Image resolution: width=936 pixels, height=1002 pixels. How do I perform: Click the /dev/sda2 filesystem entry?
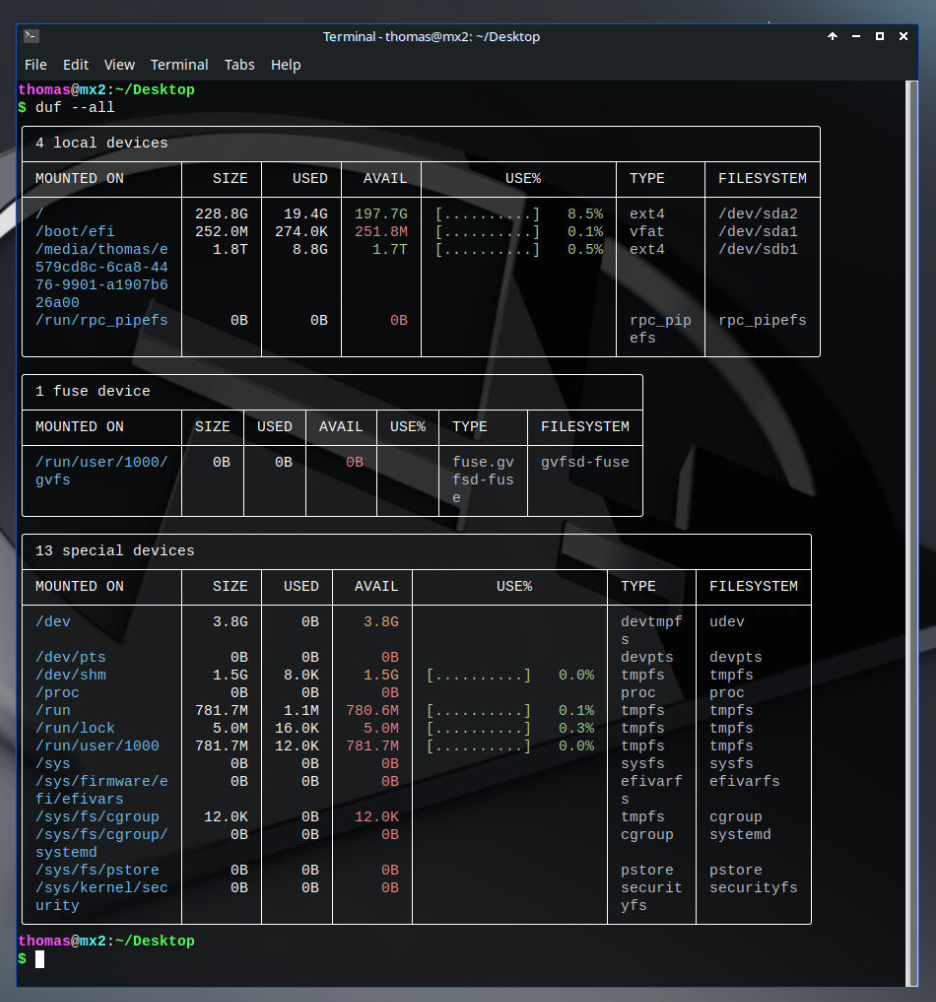point(757,214)
